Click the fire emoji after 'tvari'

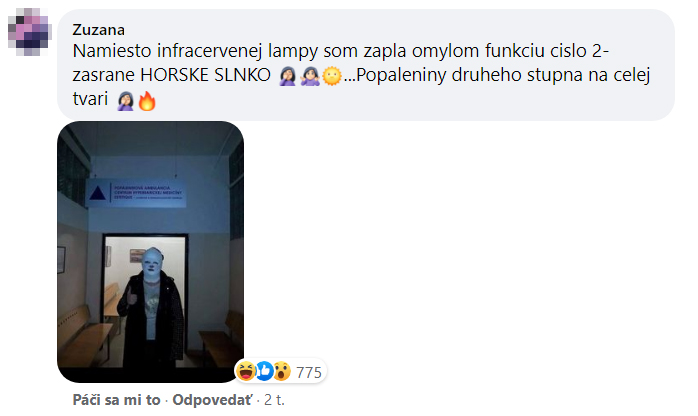point(147,101)
